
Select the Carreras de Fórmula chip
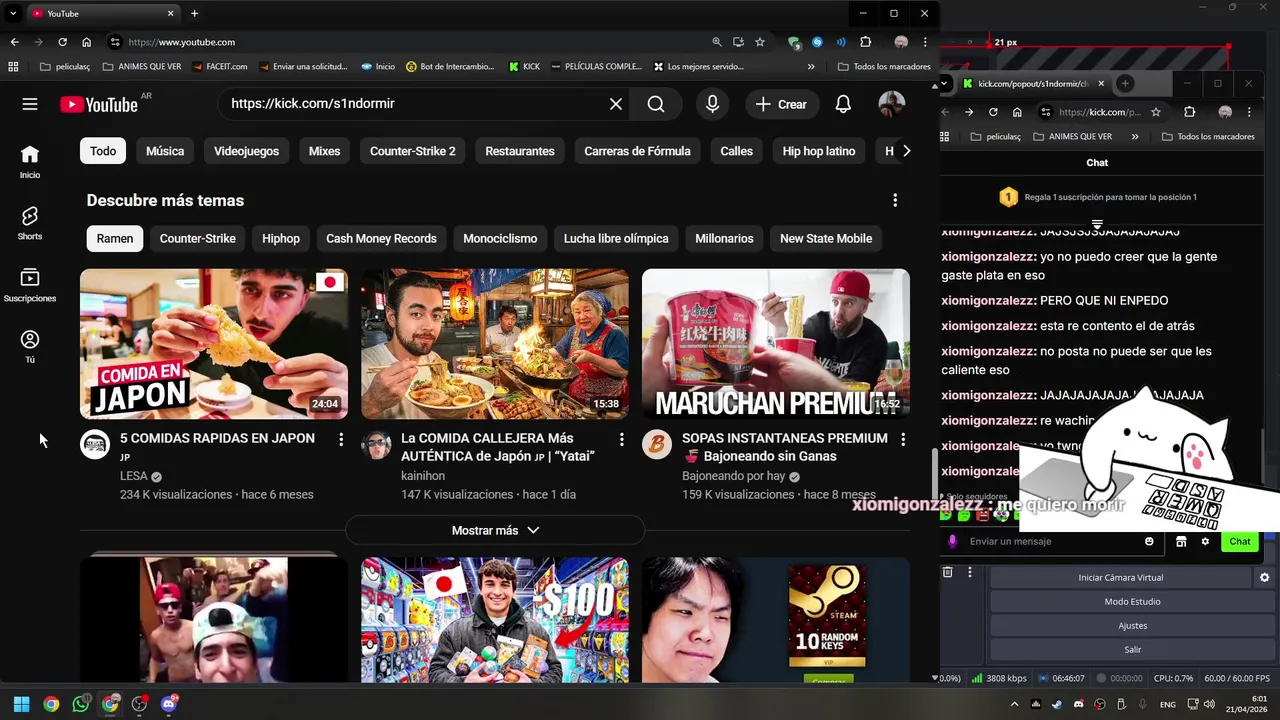coord(637,151)
